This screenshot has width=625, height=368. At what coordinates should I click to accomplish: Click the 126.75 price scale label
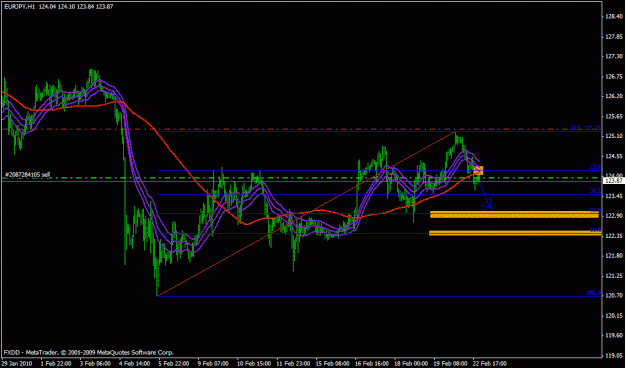(x=614, y=76)
